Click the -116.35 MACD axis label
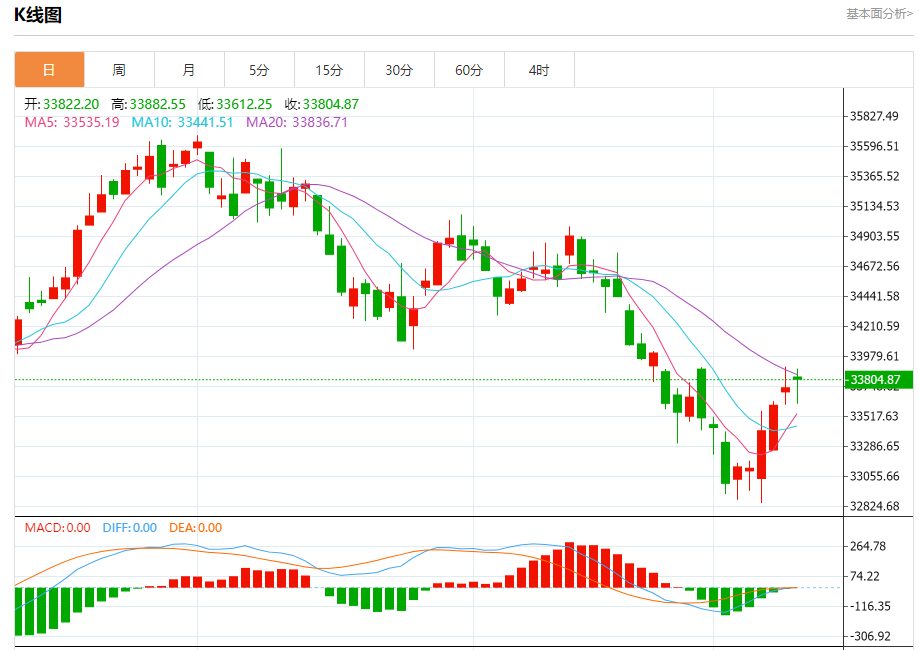The width and height of the screenshot is (919, 650). click(x=870, y=606)
